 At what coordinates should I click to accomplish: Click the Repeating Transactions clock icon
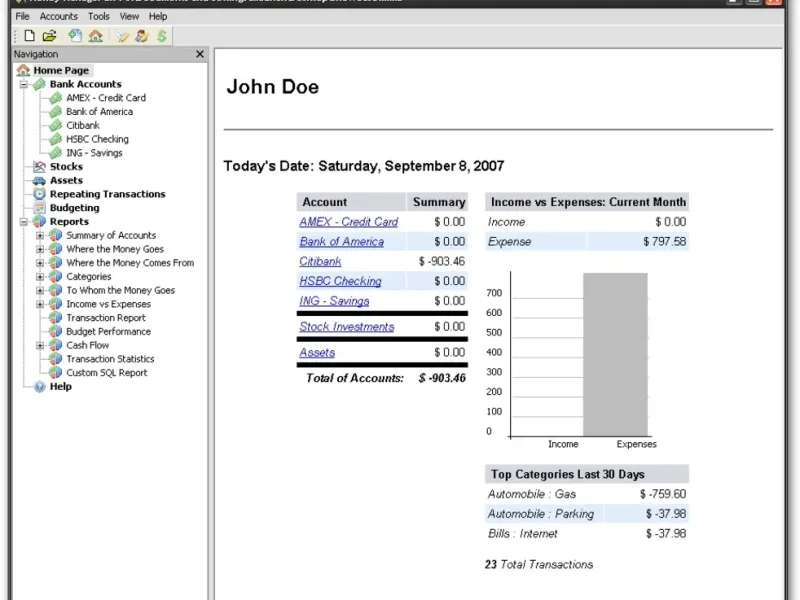[39, 194]
